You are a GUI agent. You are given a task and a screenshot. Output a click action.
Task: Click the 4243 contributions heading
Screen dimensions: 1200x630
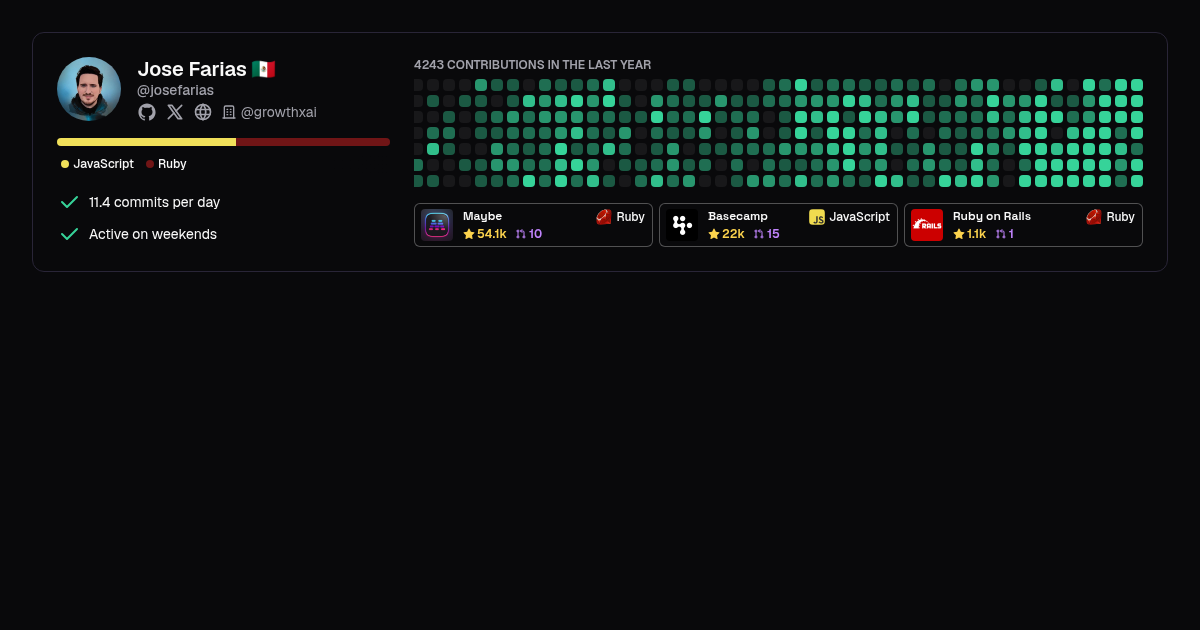533,65
